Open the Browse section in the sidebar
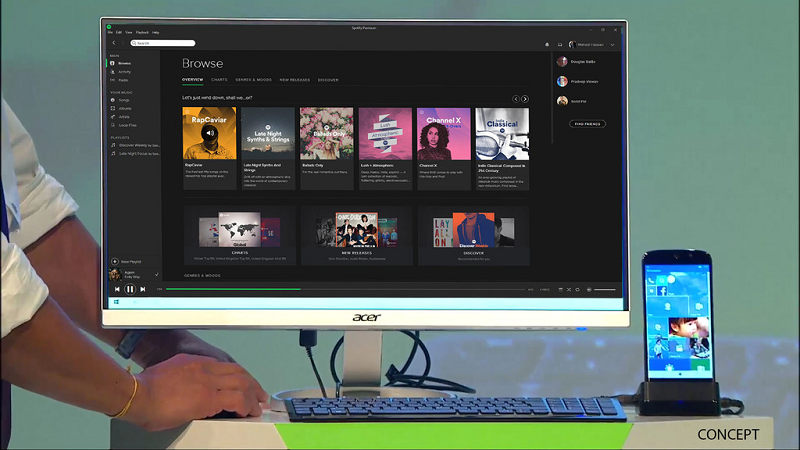Viewport: 800px width, 450px height. 124,63
